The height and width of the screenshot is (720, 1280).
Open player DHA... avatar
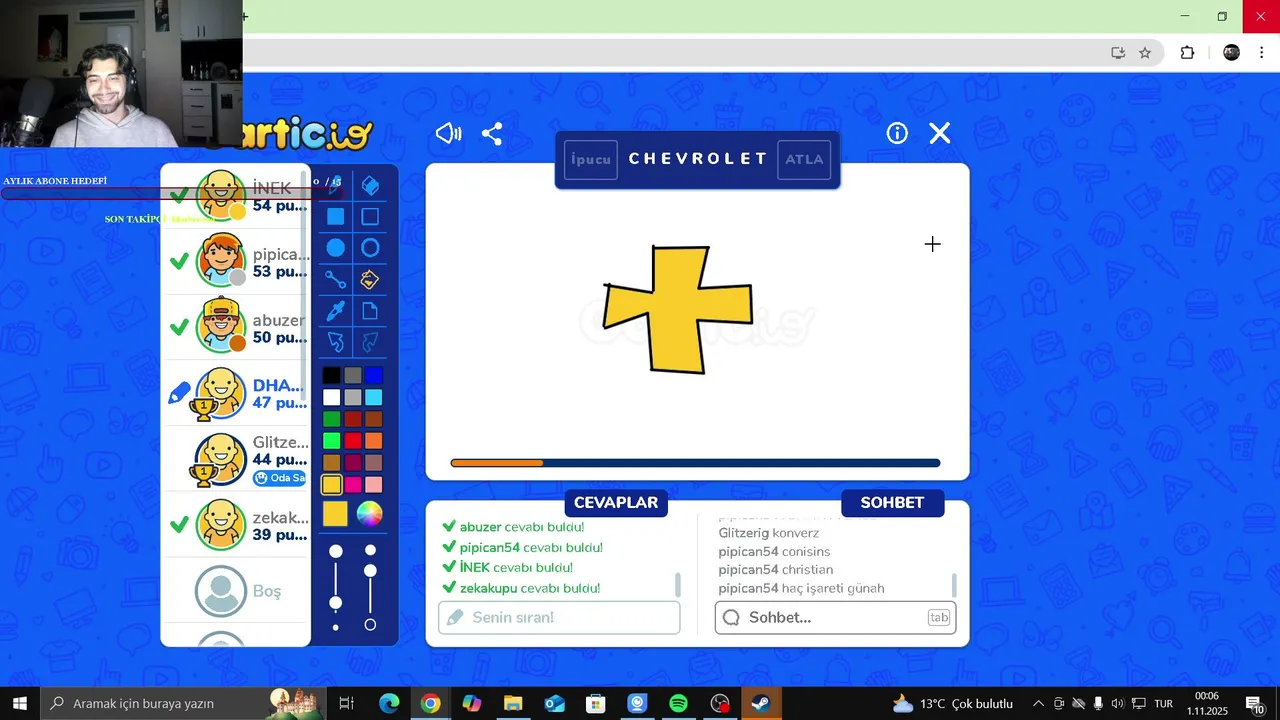tap(220, 393)
